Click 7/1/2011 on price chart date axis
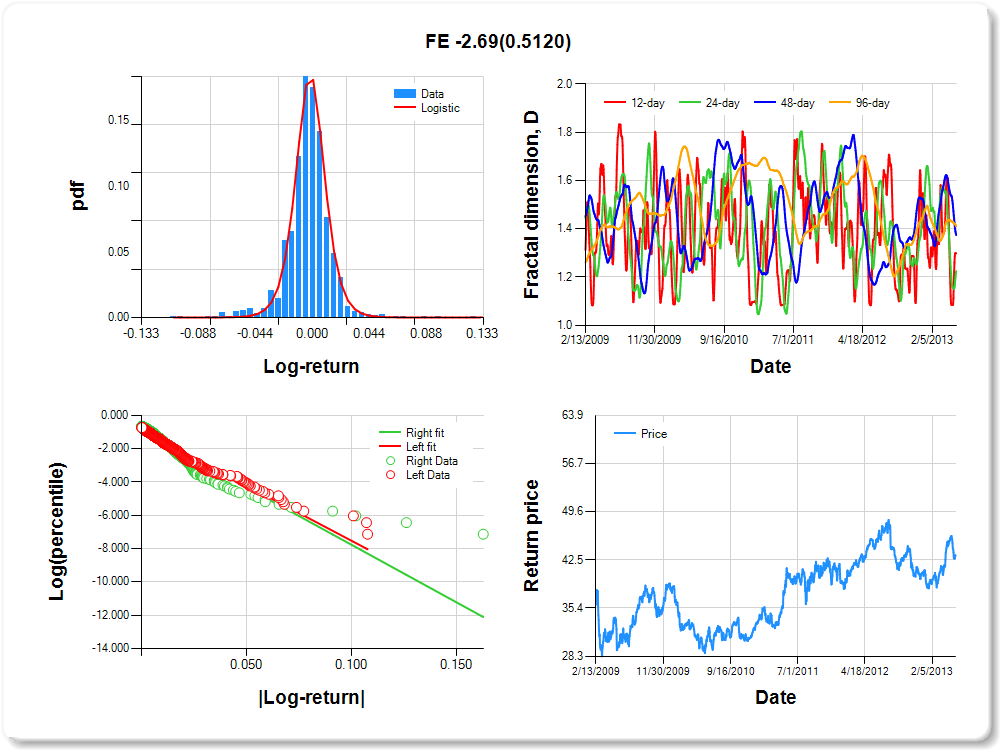This screenshot has height=750, width=1000. coord(797,671)
